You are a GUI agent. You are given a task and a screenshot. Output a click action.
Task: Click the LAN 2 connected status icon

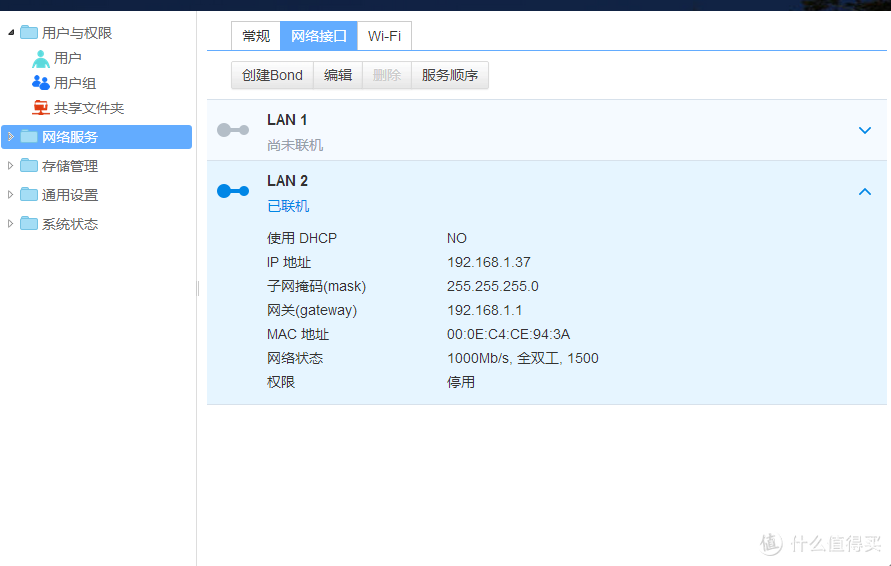[233, 191]
